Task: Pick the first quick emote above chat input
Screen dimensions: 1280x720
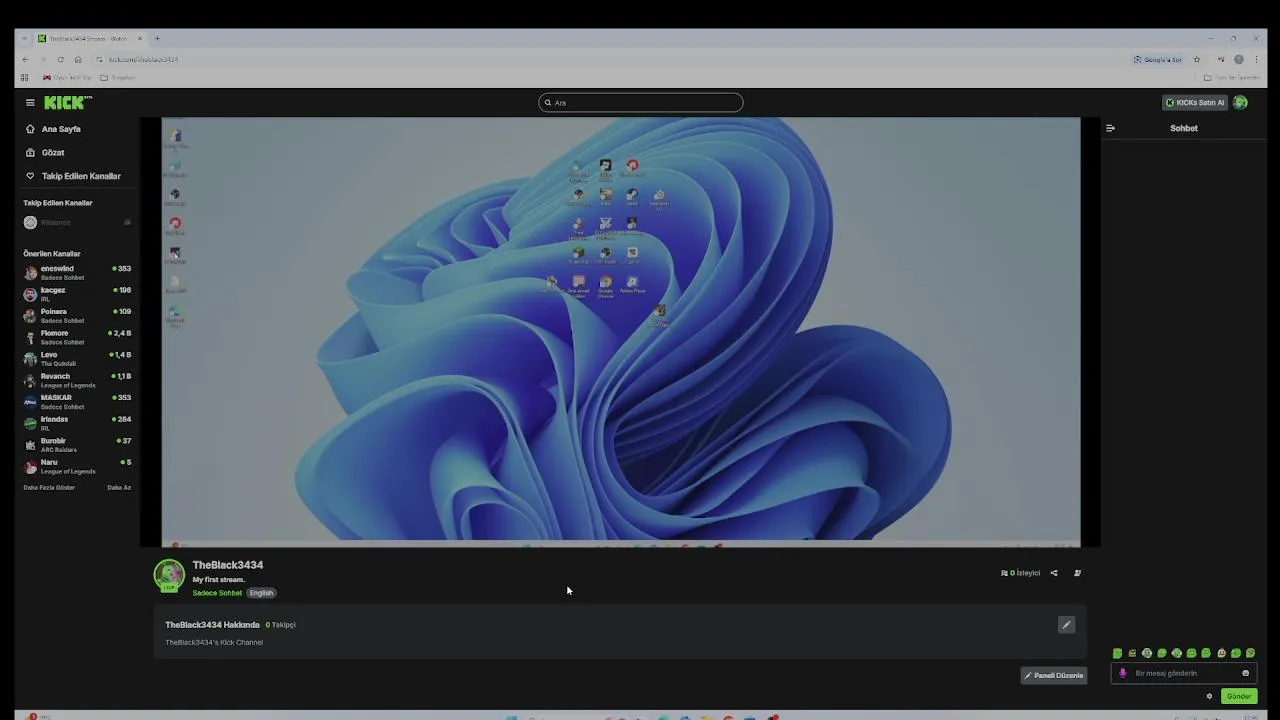Action: (x=1118, y=653)
